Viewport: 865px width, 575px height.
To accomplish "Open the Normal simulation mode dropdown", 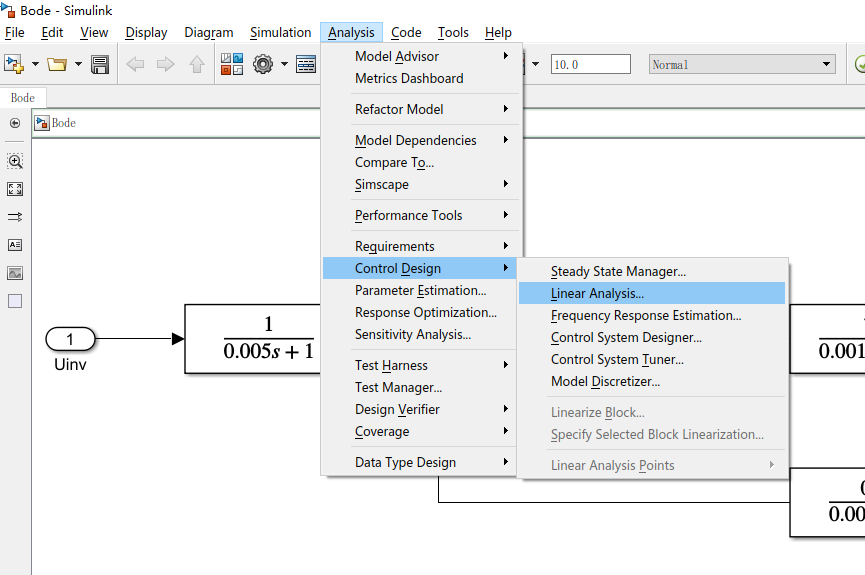I will click(742, 65).
